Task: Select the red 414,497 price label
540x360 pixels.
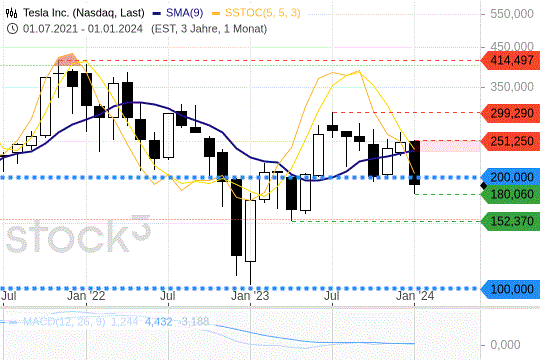Action: tap(511, 60)
